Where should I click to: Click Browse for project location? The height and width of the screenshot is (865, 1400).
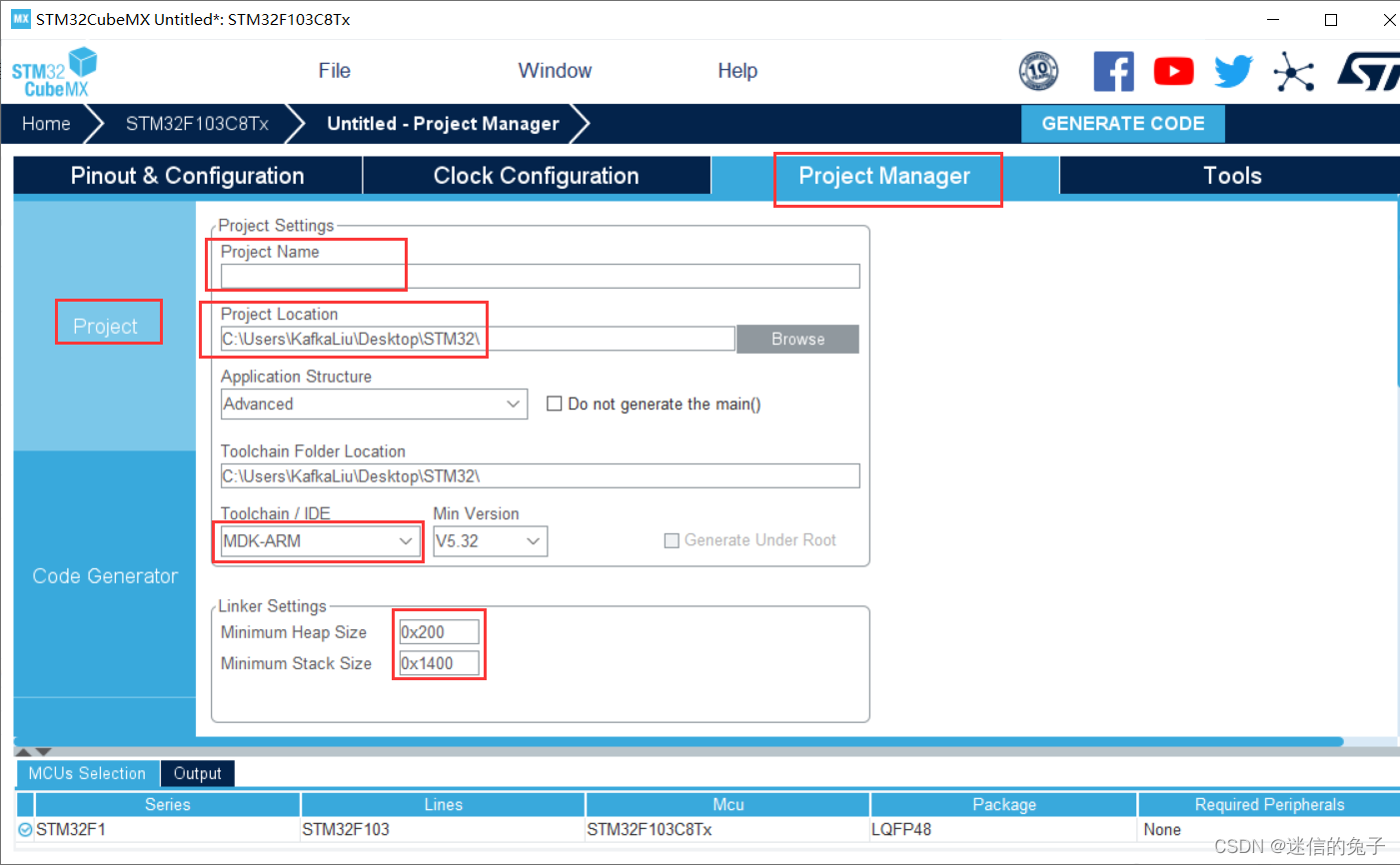[x=797, y=339]
